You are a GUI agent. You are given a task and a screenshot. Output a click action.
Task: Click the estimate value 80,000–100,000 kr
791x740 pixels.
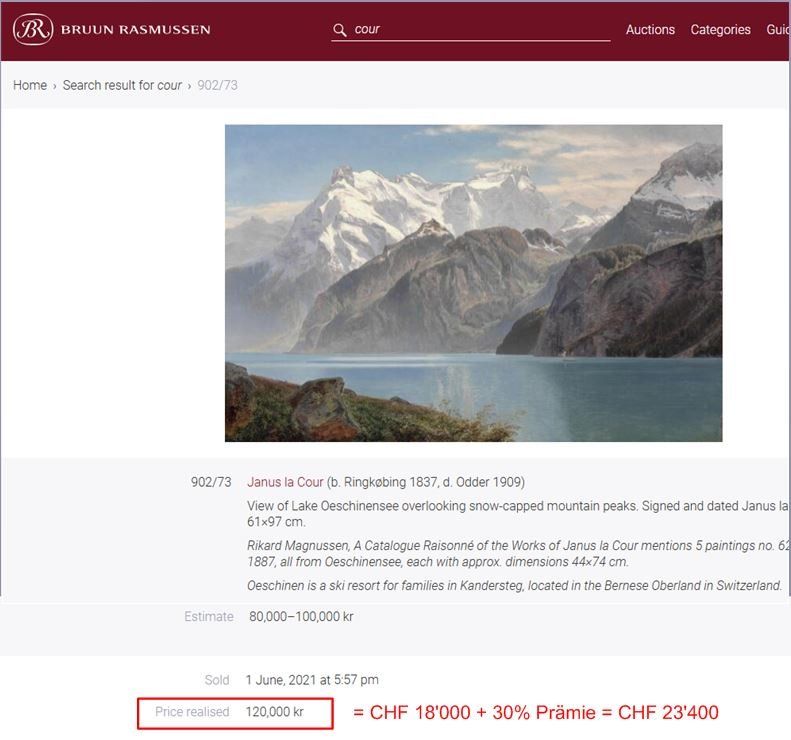pyautogui.click(x=301, y=616)
